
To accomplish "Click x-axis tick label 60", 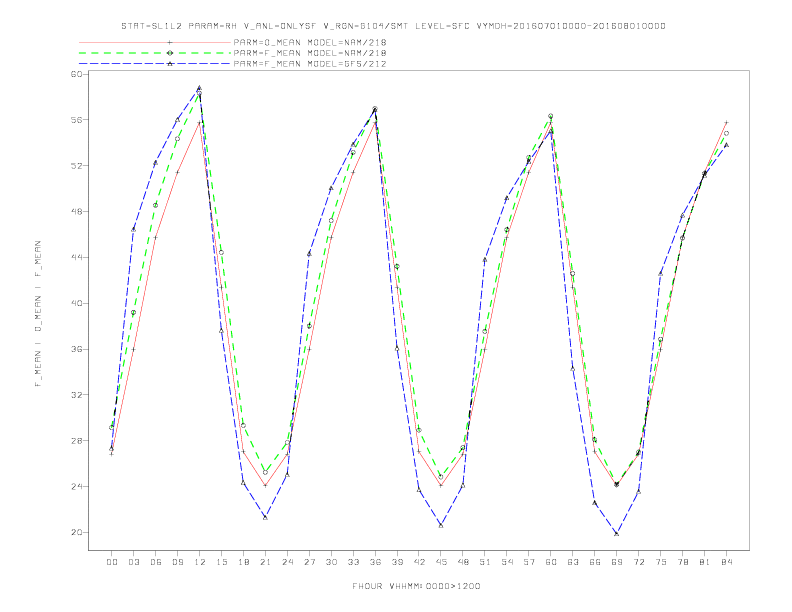I will point(551,562).
